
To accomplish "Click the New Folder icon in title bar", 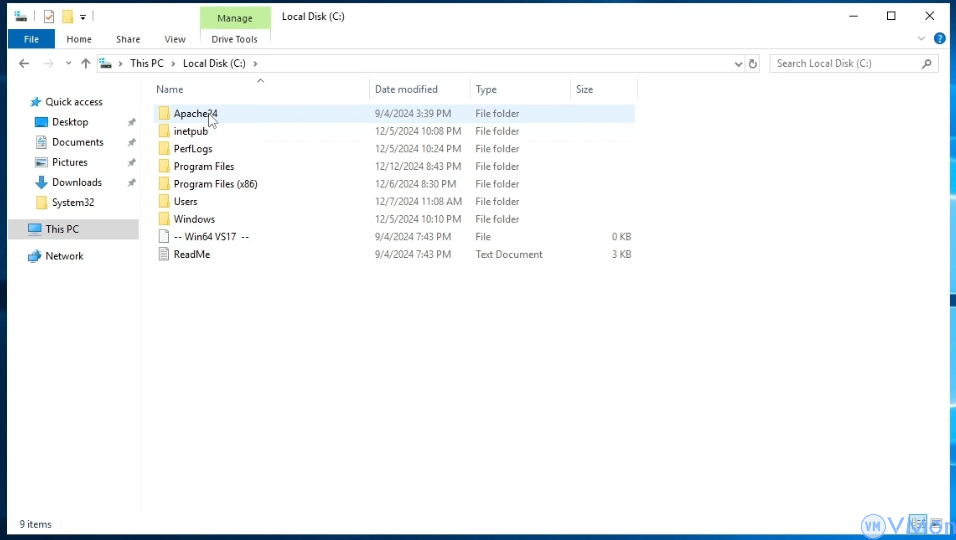I will pos(67,16).
